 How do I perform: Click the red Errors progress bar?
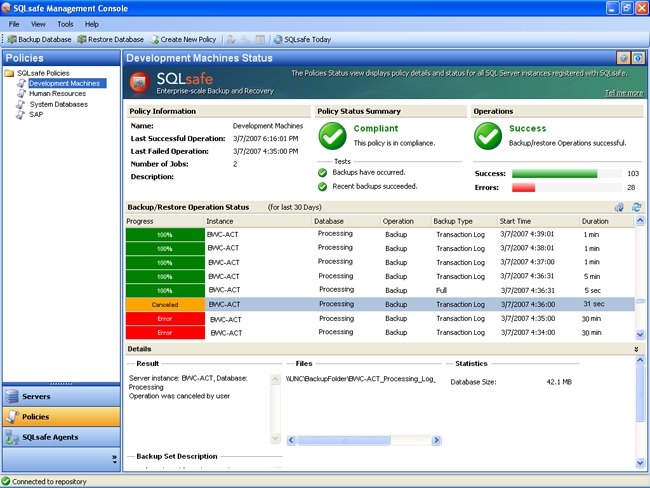pyautogui.click(x=523, y=188)
